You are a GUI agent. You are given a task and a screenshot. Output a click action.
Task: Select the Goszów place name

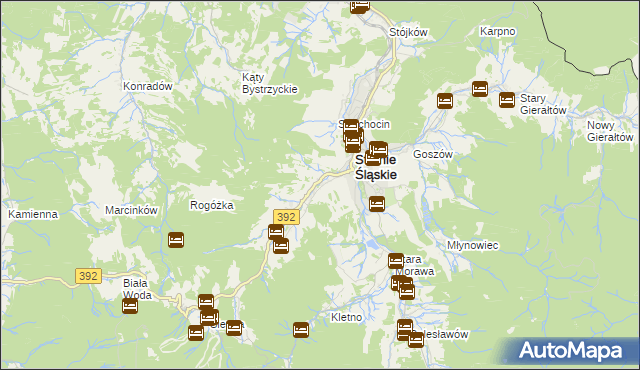coord(433,154)
